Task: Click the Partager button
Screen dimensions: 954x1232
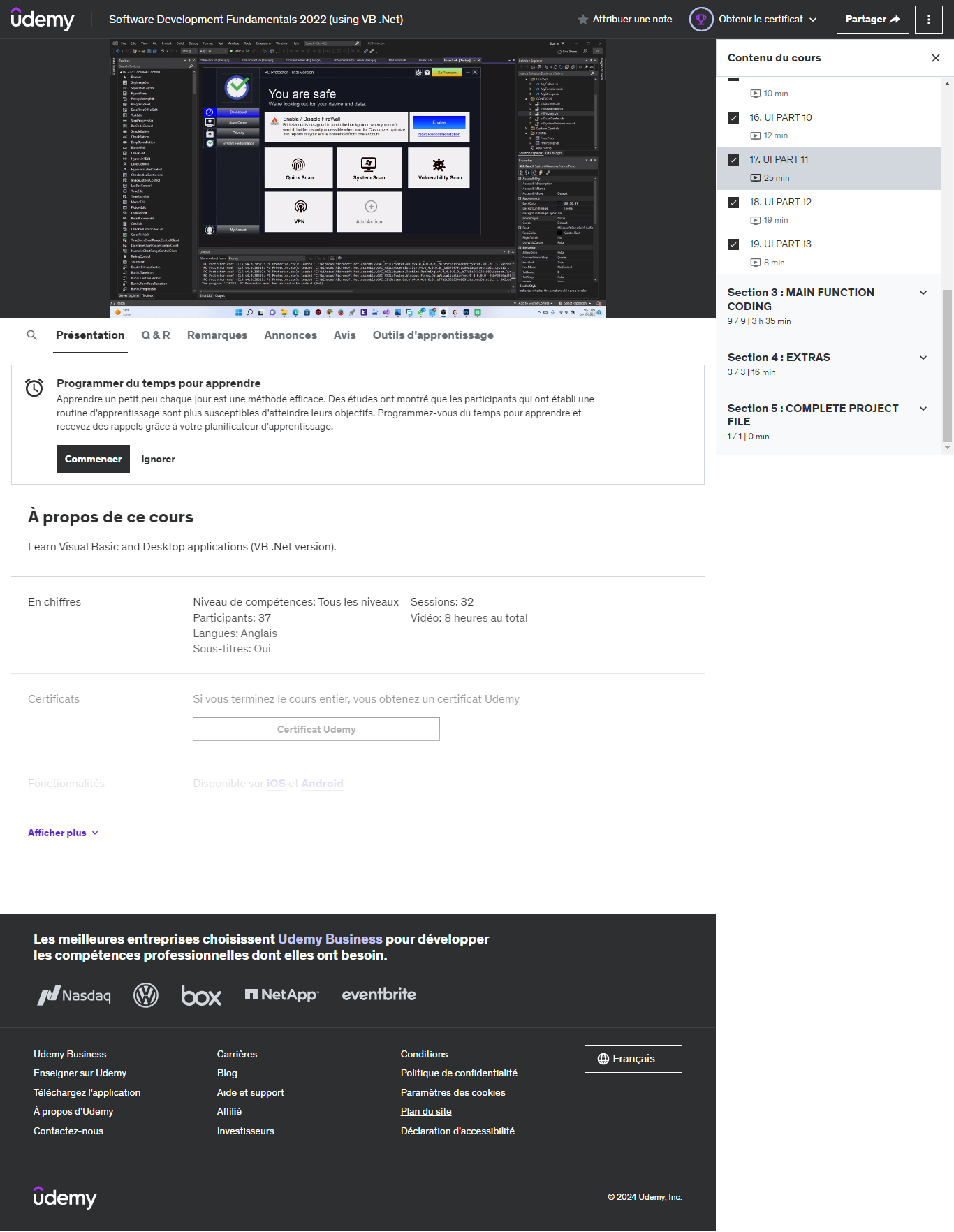Action: click(872, 20)
